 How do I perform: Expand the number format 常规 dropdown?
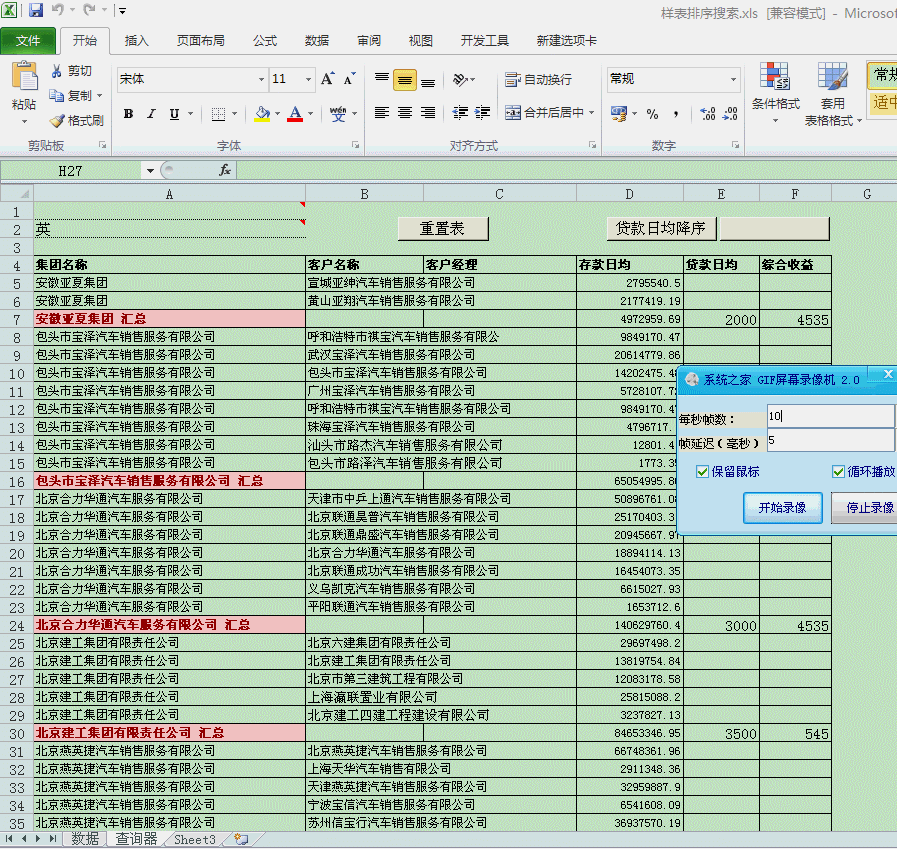click(x=733, y=79)
